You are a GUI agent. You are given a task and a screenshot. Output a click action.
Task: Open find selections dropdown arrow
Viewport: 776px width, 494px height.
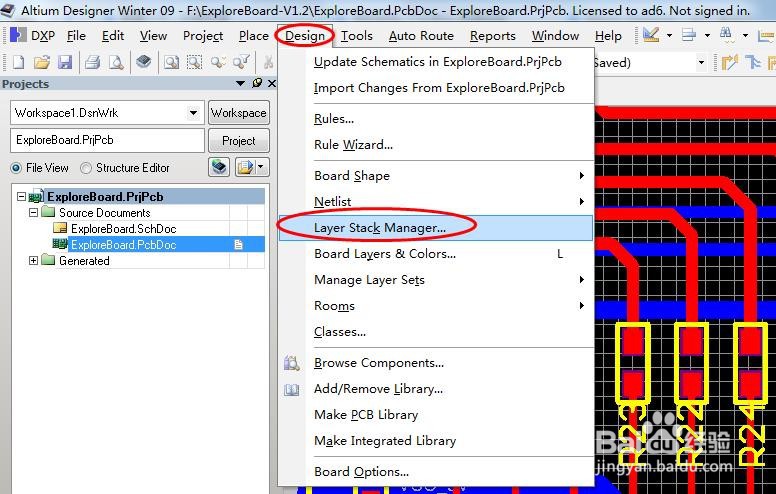(745, 35)
